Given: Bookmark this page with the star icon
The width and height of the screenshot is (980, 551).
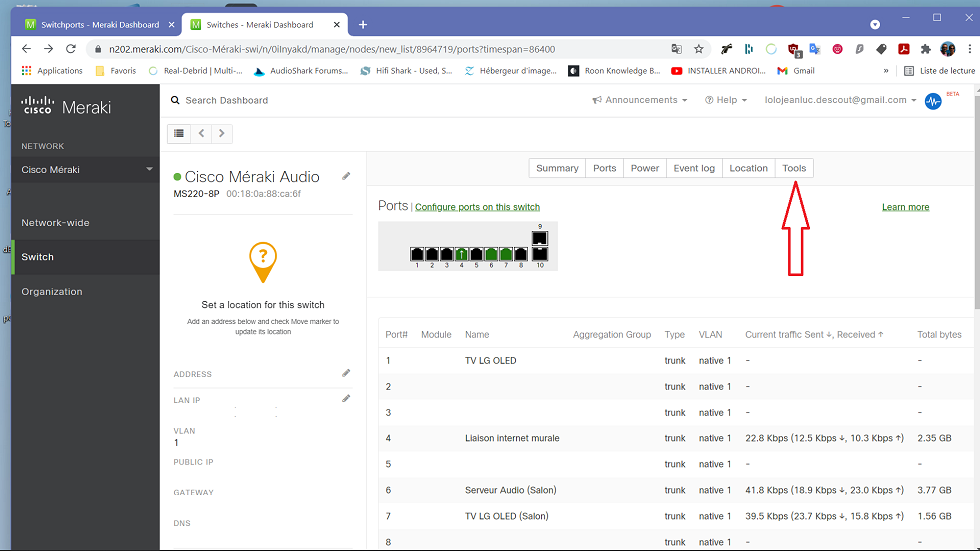Looking at the screenshot, I should (x=699, y=49).
